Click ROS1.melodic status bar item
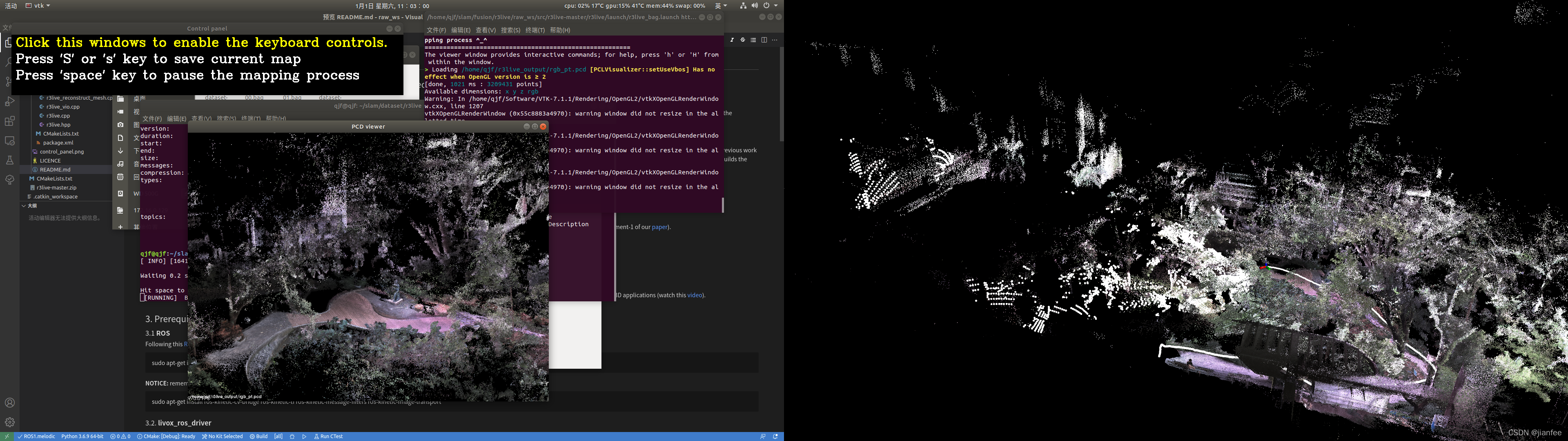This screenshot has width=1568, height=441. click(36, 436)
